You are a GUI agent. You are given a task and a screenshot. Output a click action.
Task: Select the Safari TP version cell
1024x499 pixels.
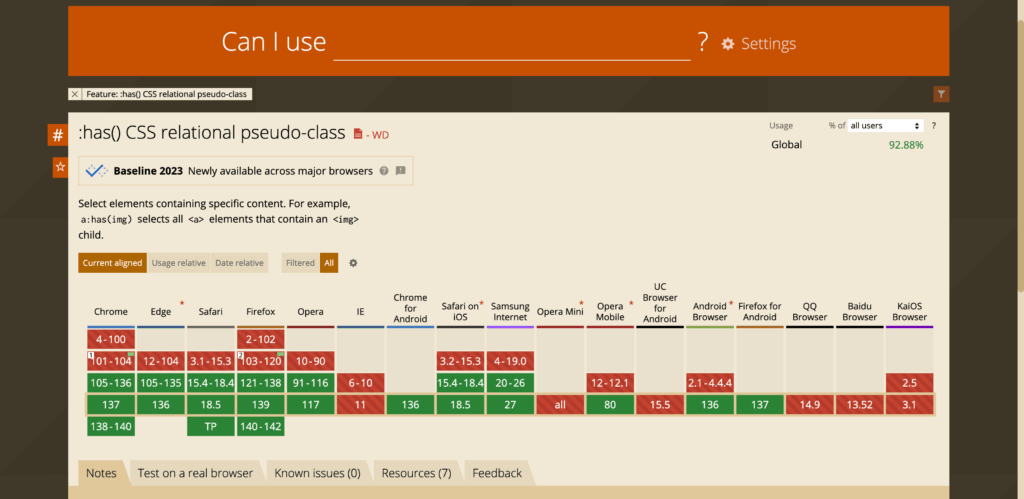click(210, 427)
